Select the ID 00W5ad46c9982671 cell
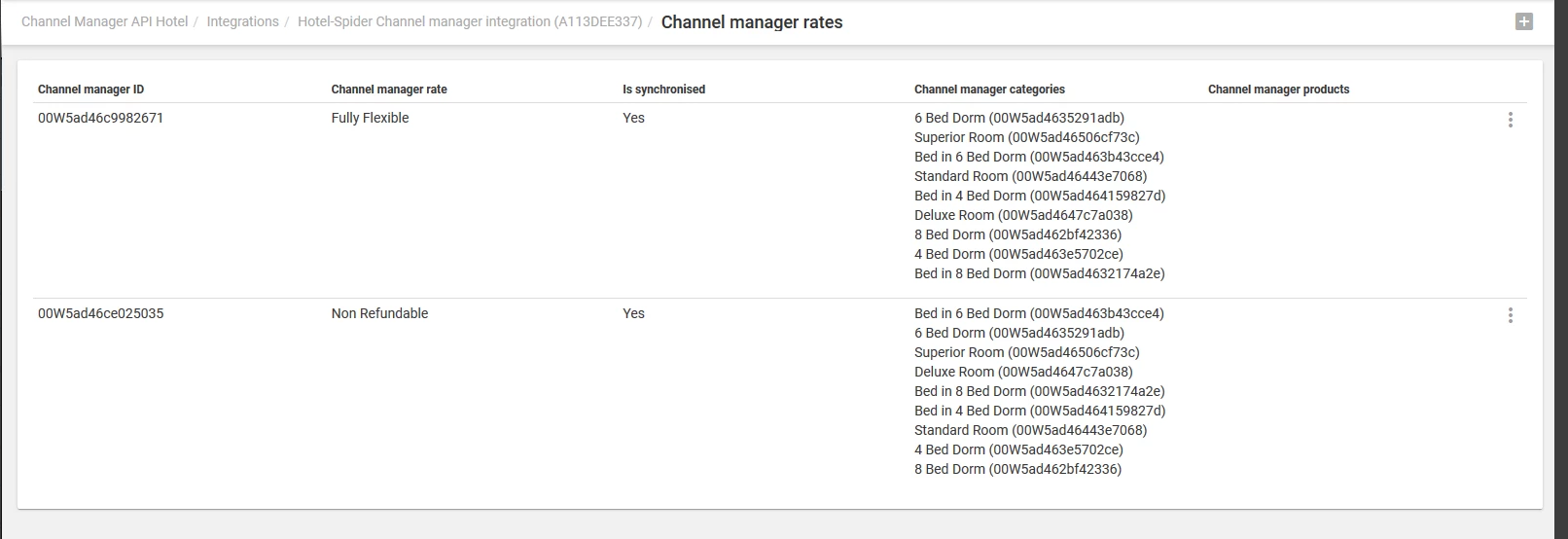This screenshot has width=1568, height=539. click(100, 118)
